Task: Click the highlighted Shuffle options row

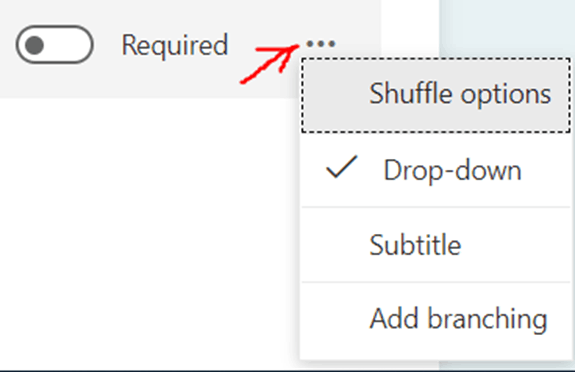Action: pyautogui.click(x=436, y=95)
